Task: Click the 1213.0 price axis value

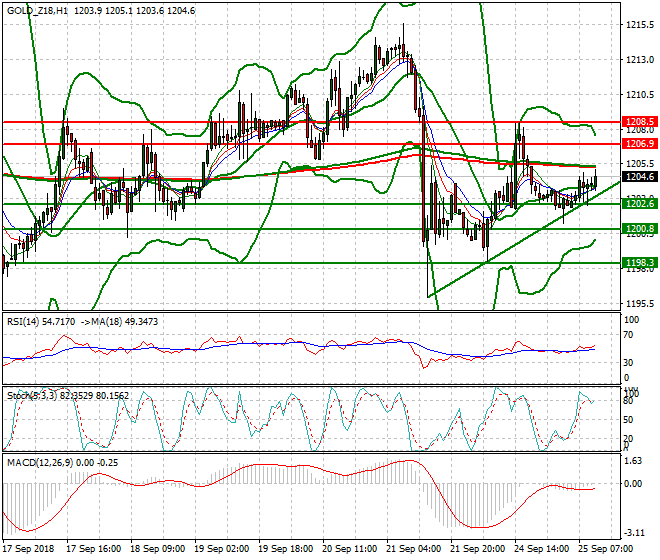Action: coord(640,60)
